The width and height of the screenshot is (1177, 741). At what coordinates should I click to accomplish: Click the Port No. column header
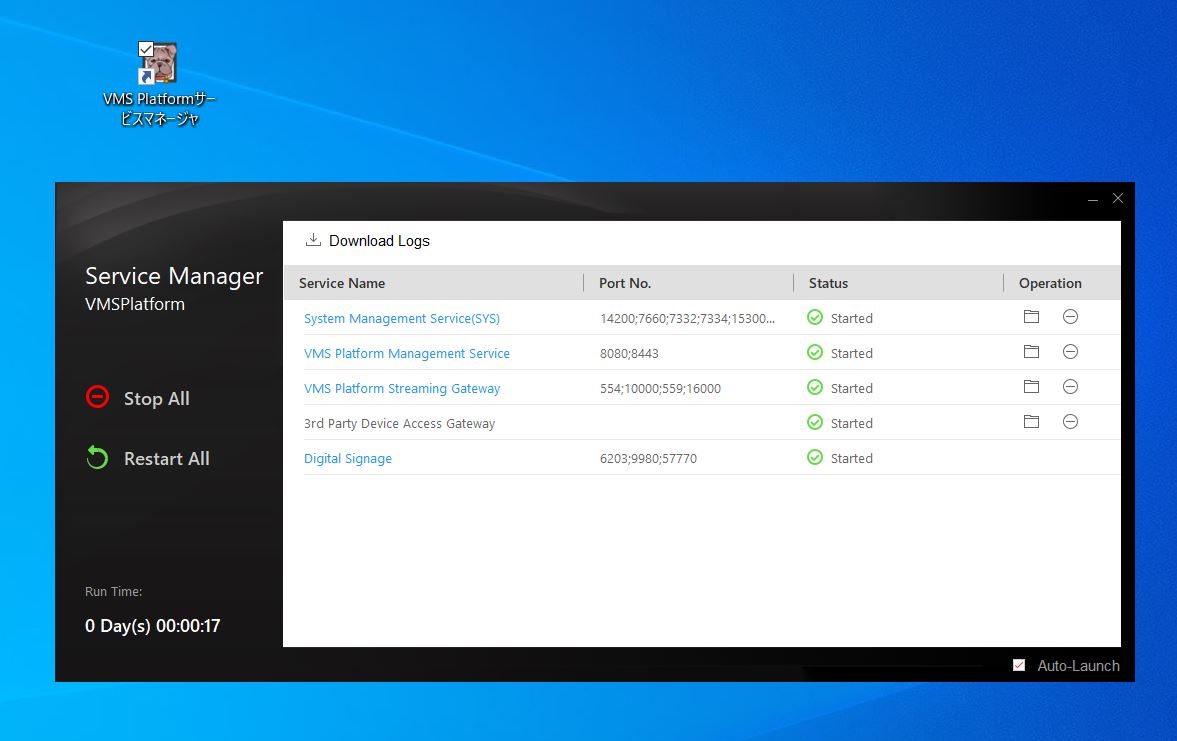(625, 283)
